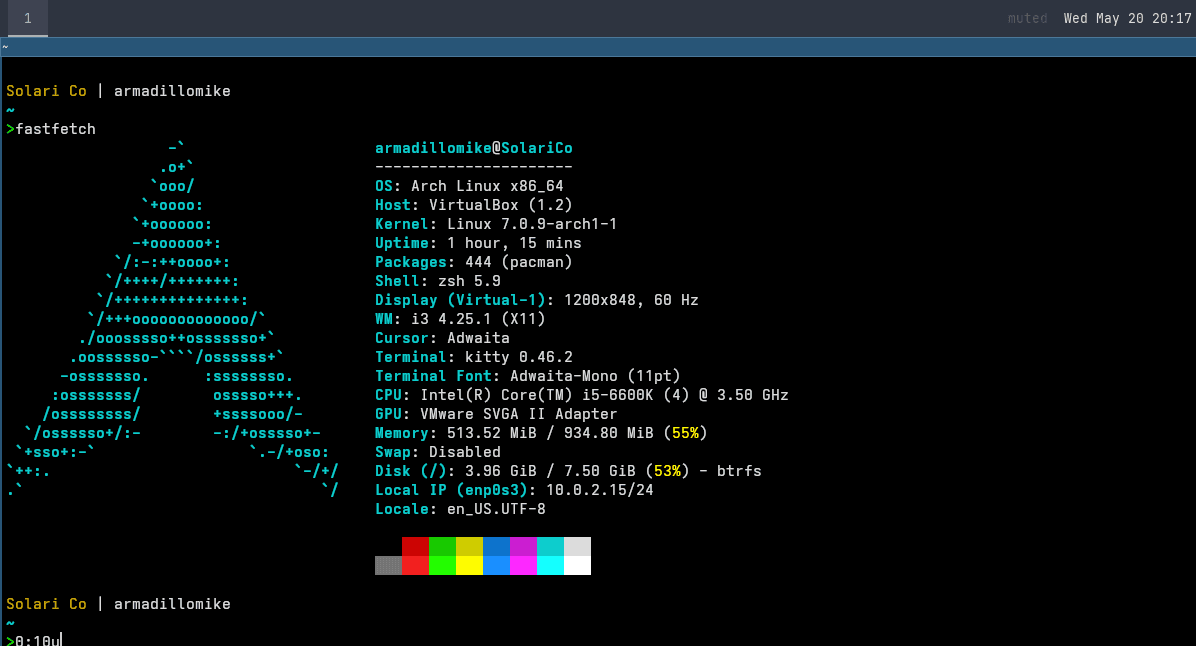Click the dim gray color block

[388, 565]
